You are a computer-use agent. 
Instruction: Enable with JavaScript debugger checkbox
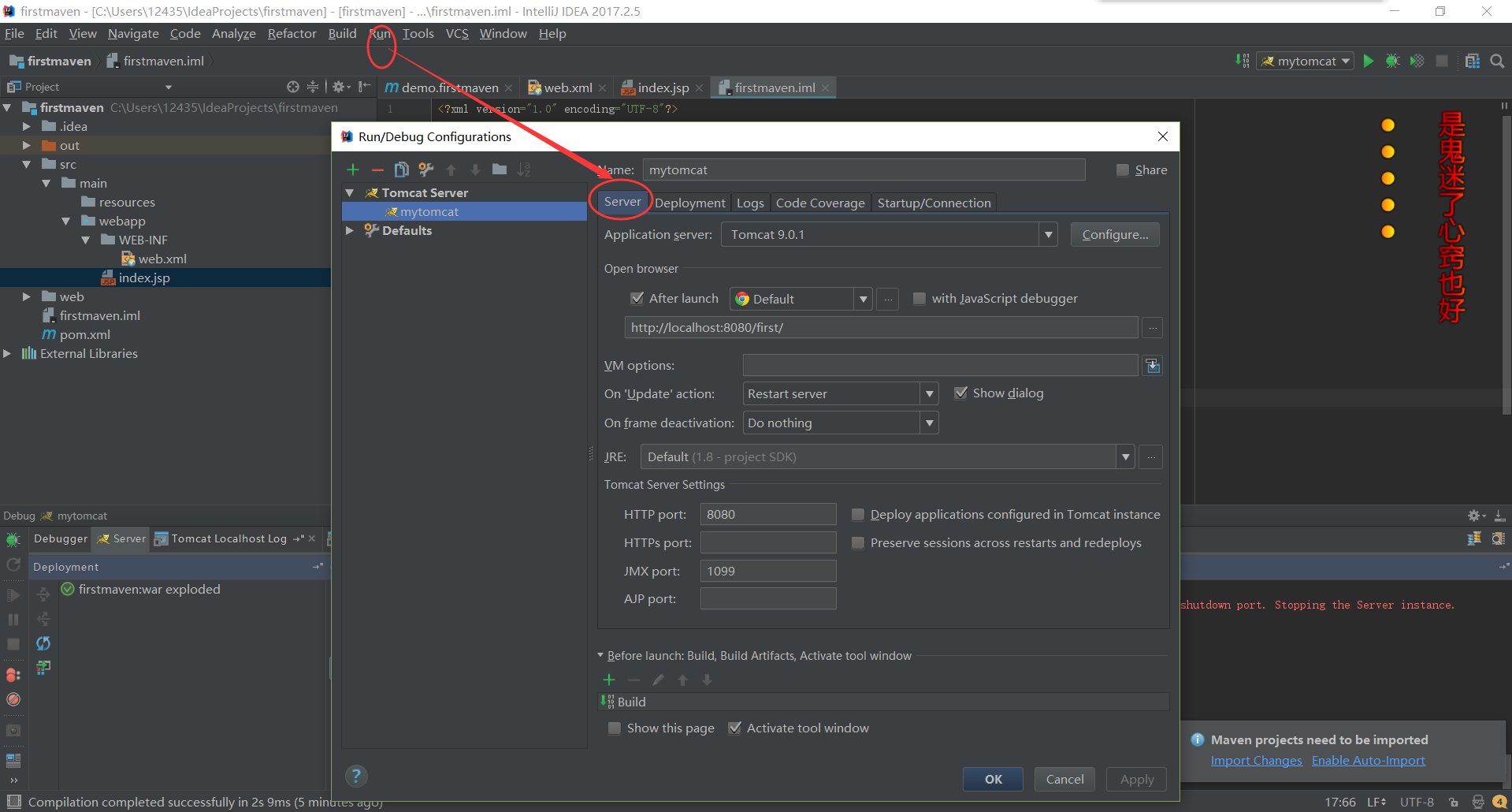pyautogui.click(x=919, y=298)
